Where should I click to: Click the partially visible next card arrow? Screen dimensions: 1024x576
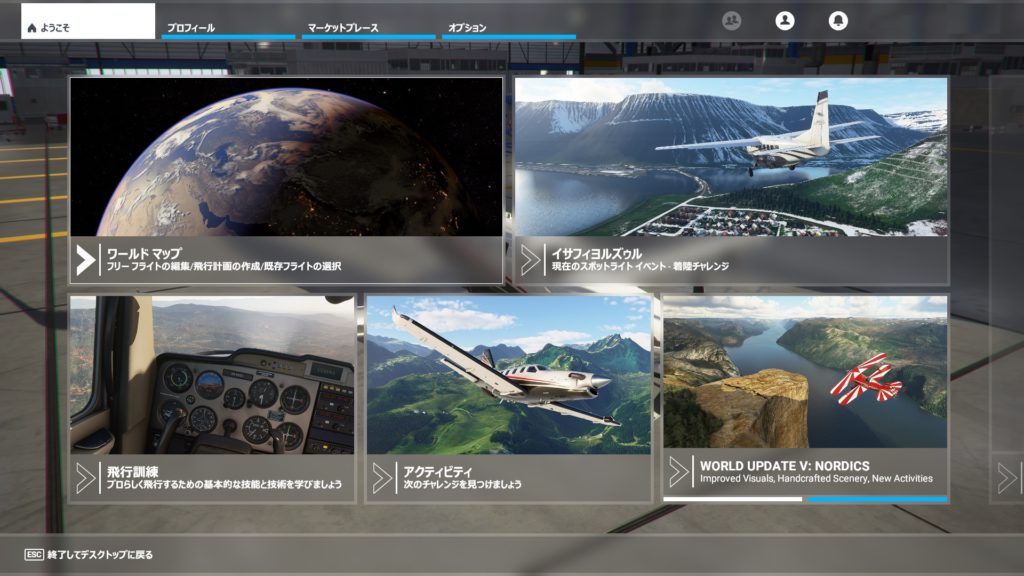coord(1008,478)
